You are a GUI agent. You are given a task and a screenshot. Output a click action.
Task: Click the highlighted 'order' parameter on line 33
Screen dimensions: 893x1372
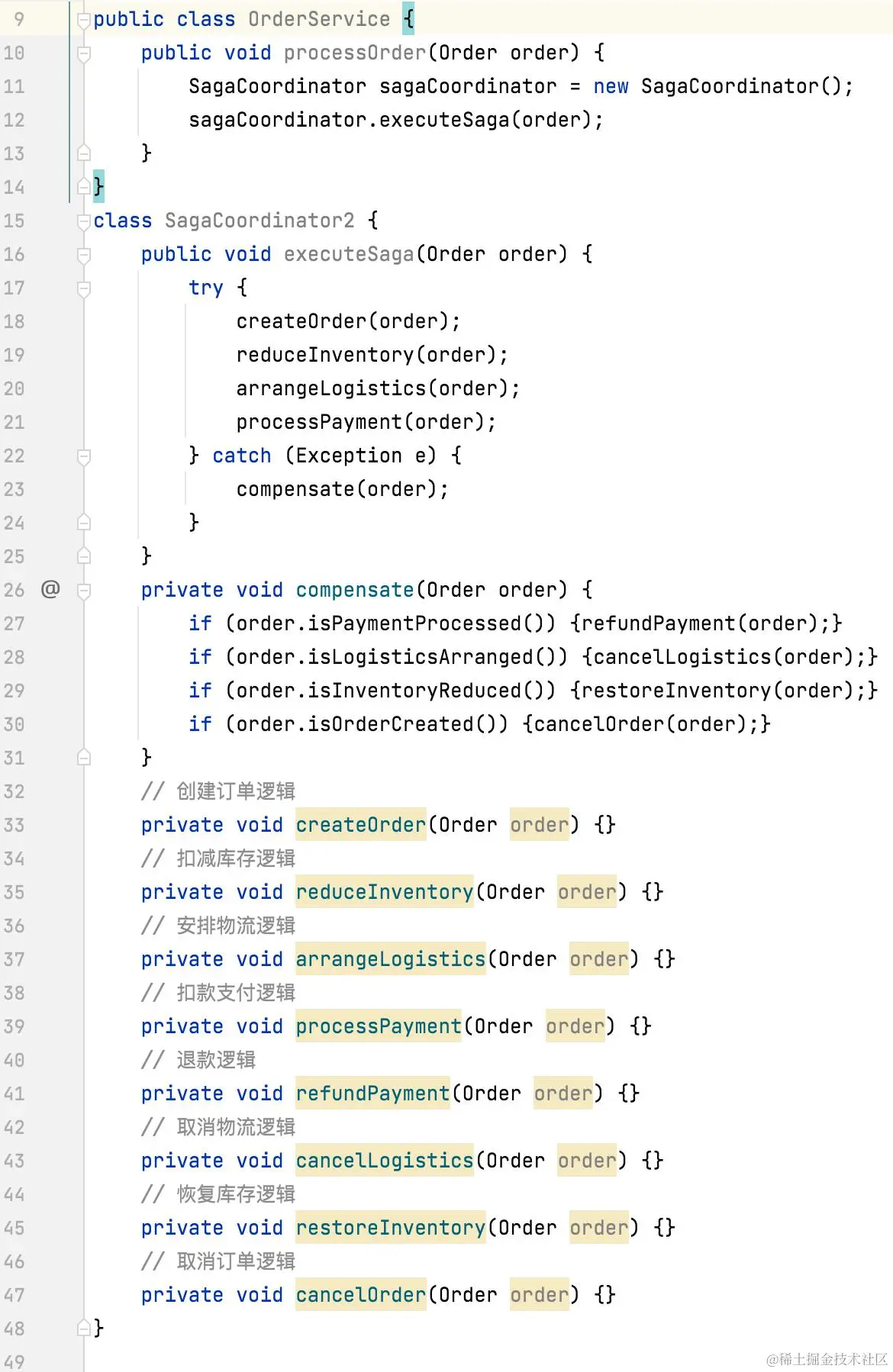coord(540,825)
